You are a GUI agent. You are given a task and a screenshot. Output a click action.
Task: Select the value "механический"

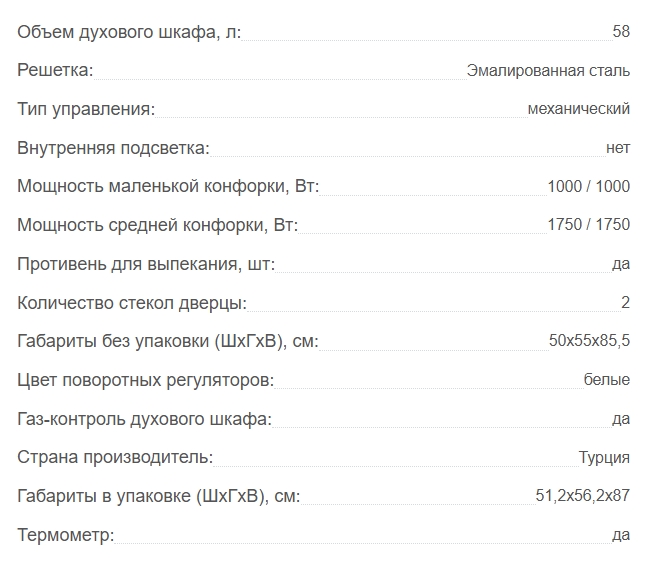[x=578, y=109]
